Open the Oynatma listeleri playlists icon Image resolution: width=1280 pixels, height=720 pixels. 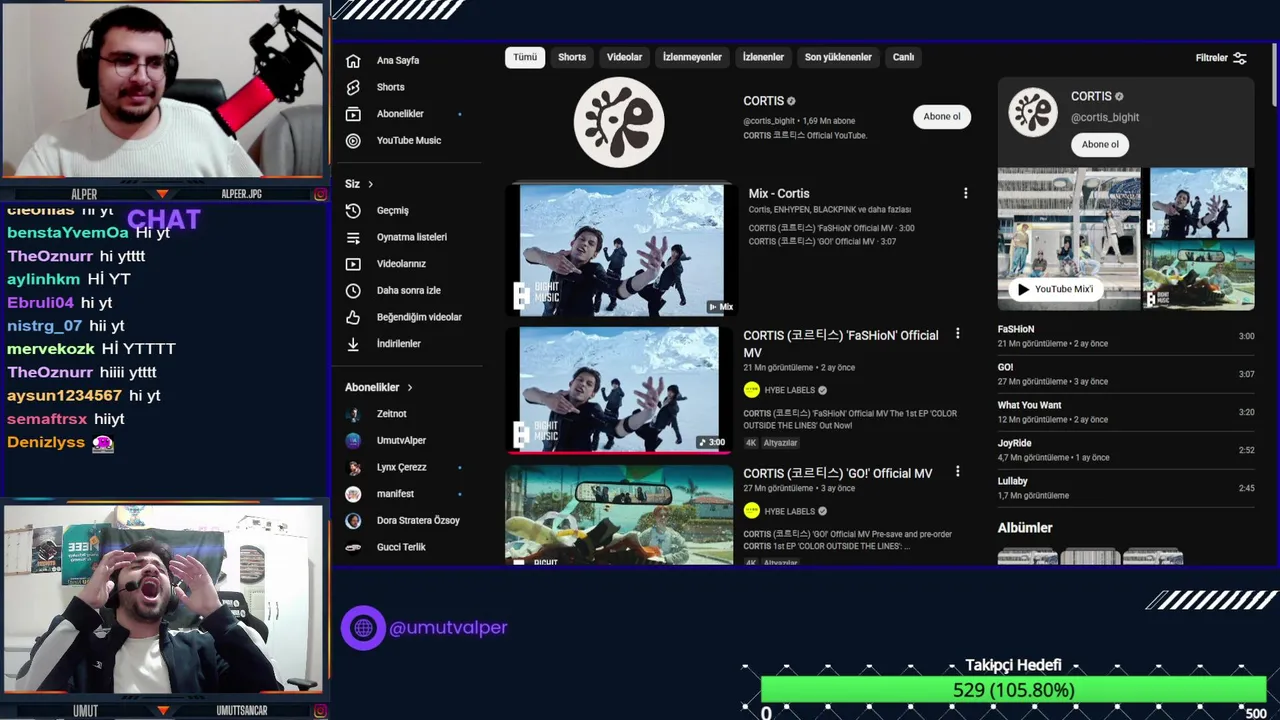[x=353, y=238]
